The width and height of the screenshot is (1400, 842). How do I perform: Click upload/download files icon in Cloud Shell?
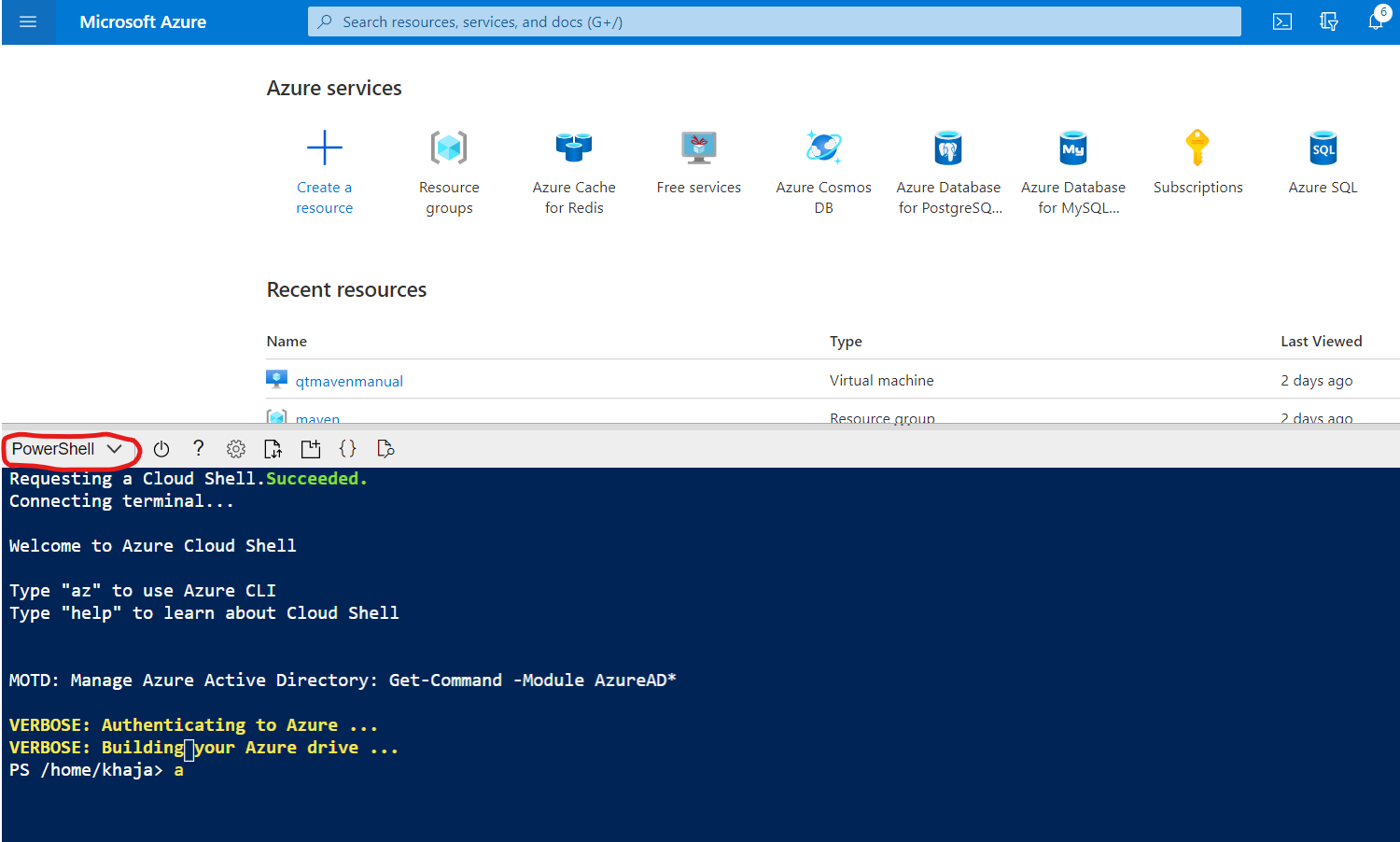click(273, 449)
